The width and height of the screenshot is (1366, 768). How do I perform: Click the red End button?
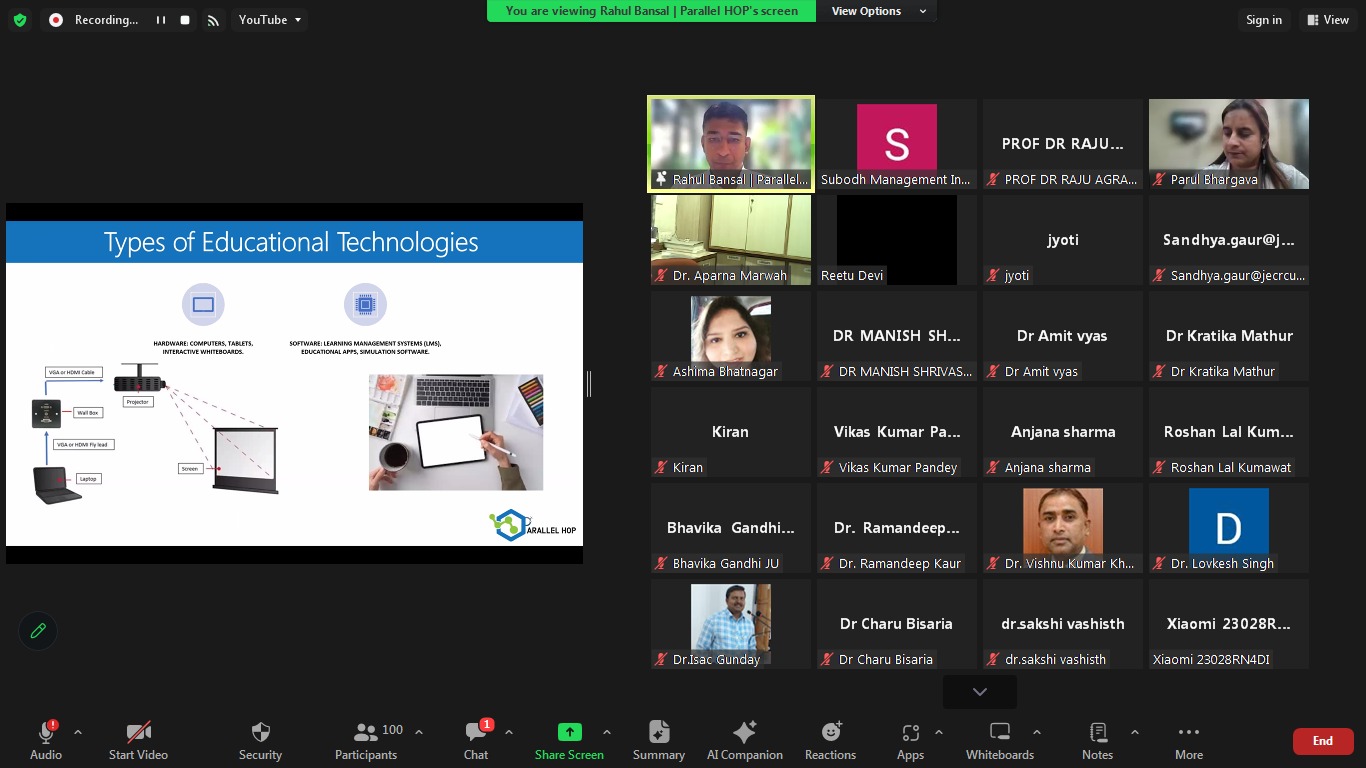1322,741
